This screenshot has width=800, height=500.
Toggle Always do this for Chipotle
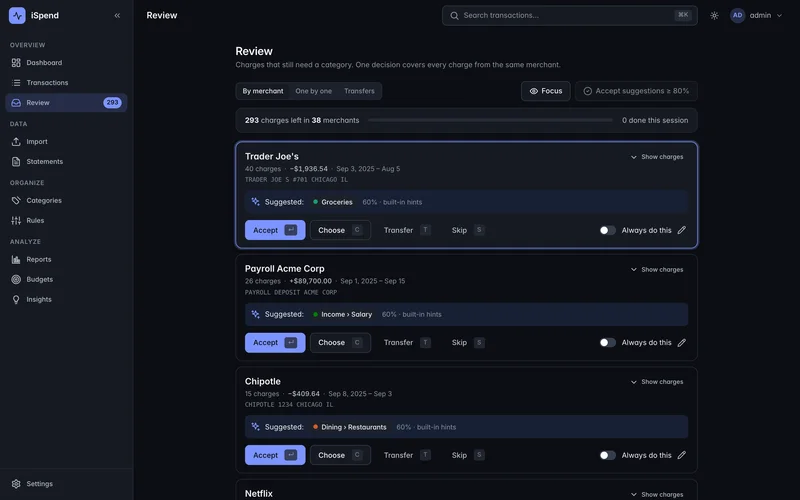coord(607,455)
